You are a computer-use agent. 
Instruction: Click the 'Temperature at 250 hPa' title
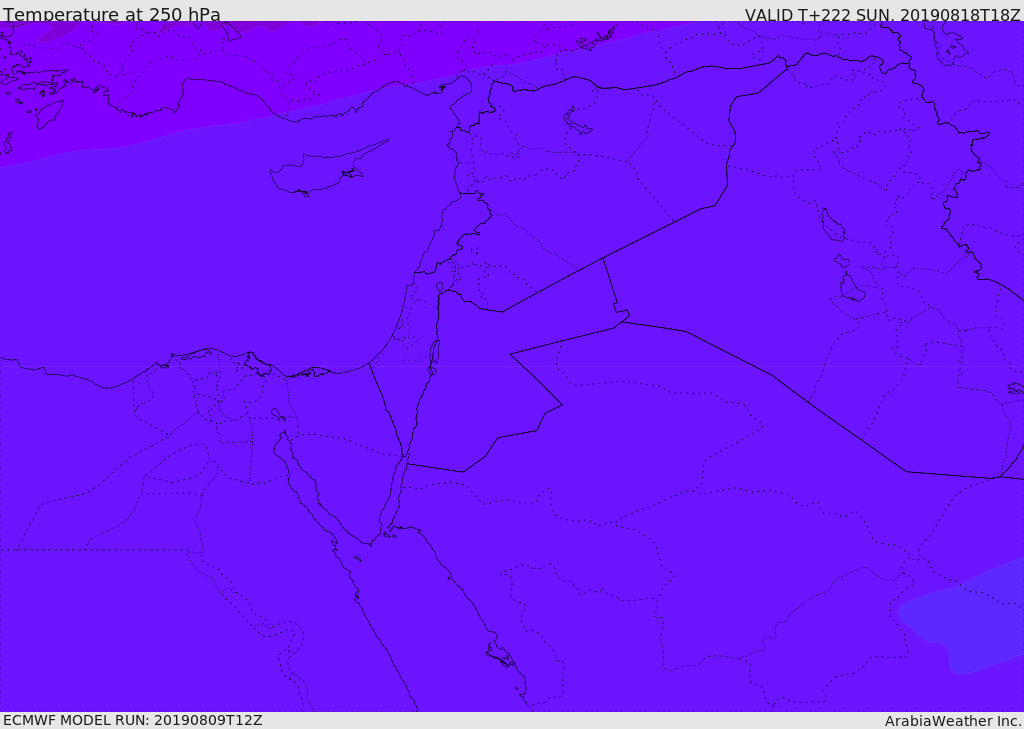[x=112, y=14]
